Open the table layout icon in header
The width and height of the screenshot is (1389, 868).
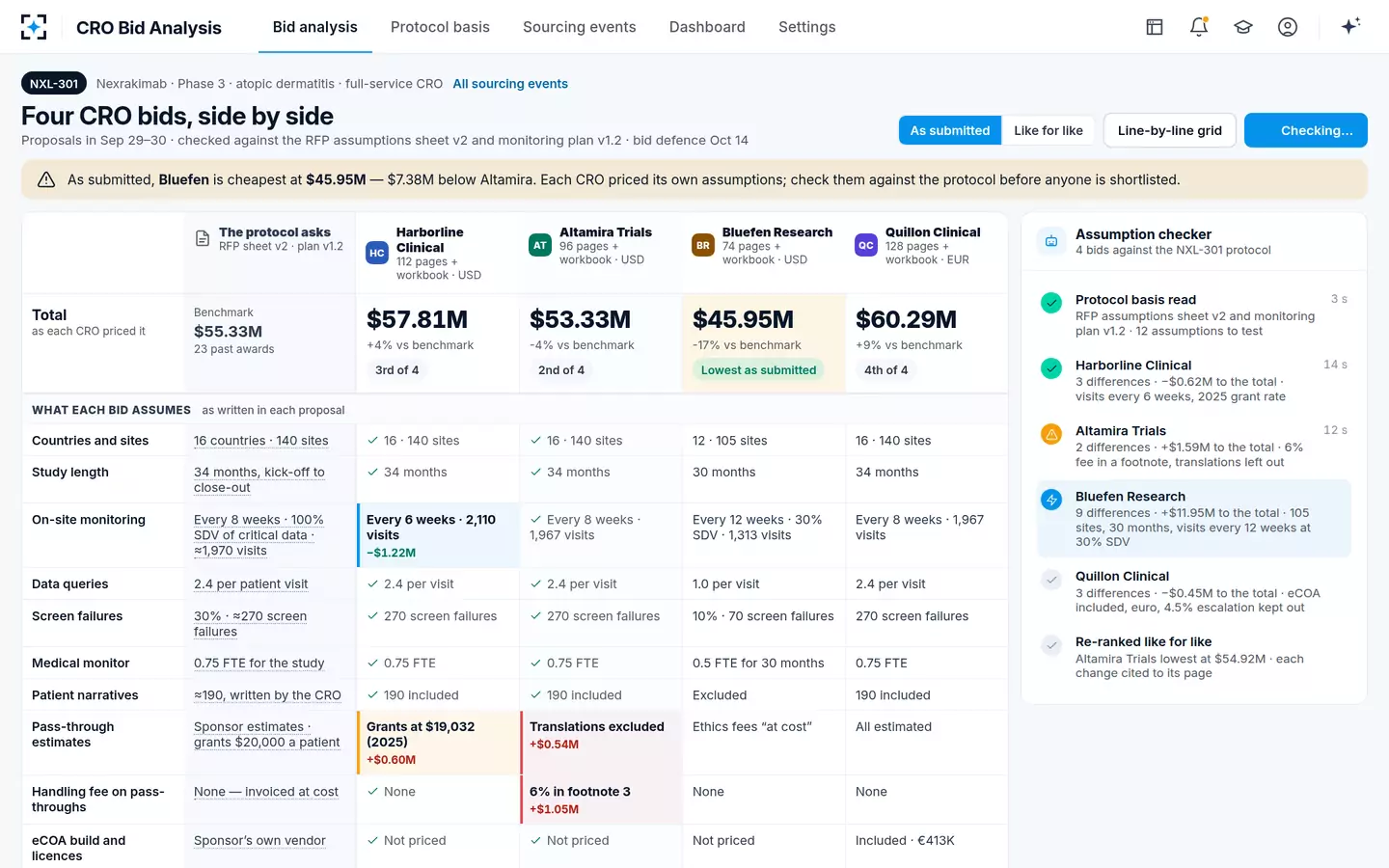[1155, 27]
